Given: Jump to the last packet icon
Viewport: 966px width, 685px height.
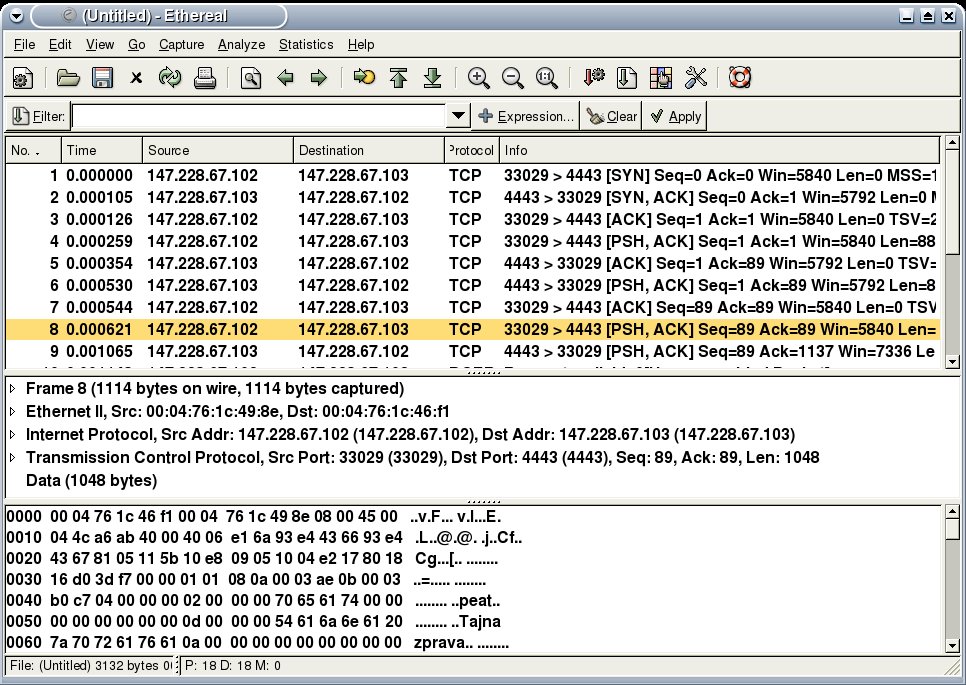Looking at the screenshot, I should (432, 78).
